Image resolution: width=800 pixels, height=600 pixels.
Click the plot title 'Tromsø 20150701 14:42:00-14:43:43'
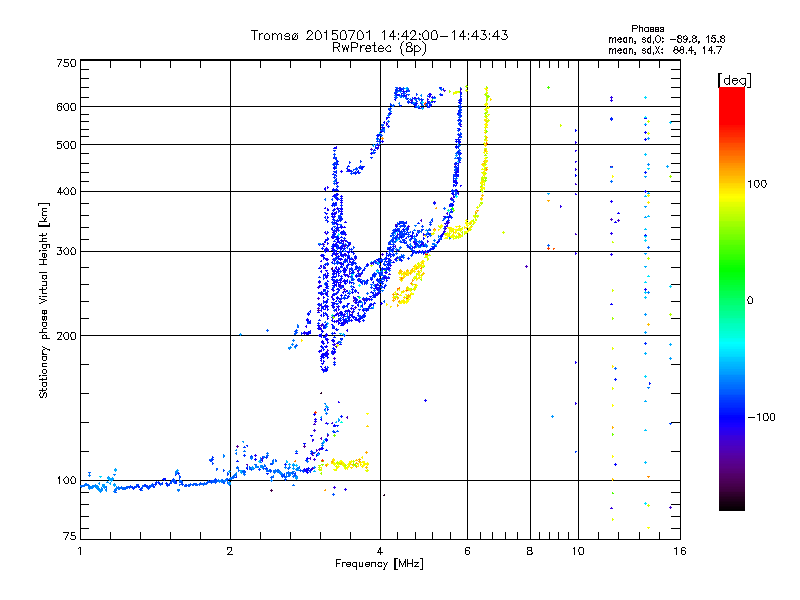(379, 35)
